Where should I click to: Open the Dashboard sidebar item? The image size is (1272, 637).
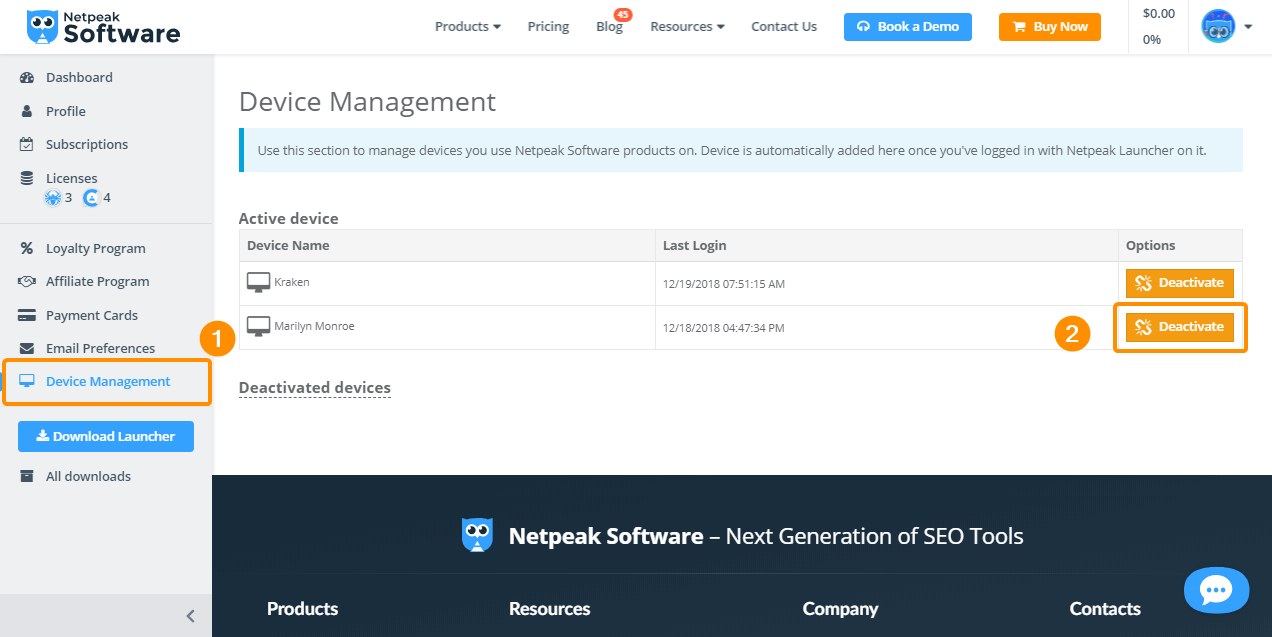coord(79,78)
